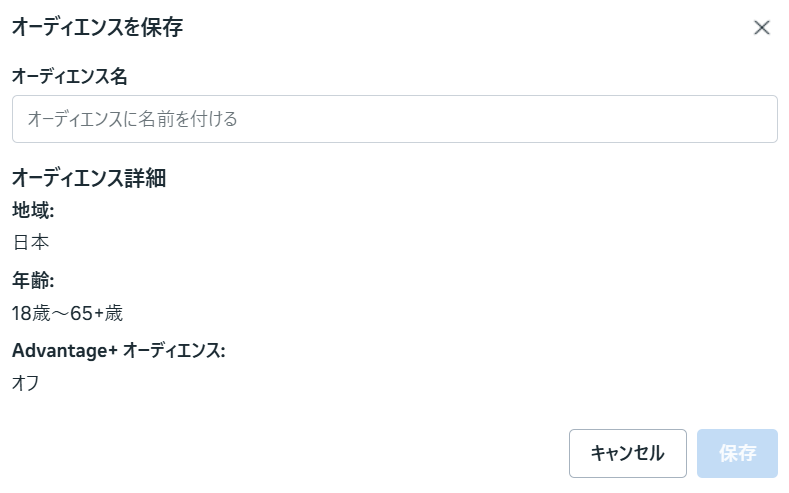Viewport: 789px width, 493px height.
Task: Click the 地域 label
Action: point(33,210)
